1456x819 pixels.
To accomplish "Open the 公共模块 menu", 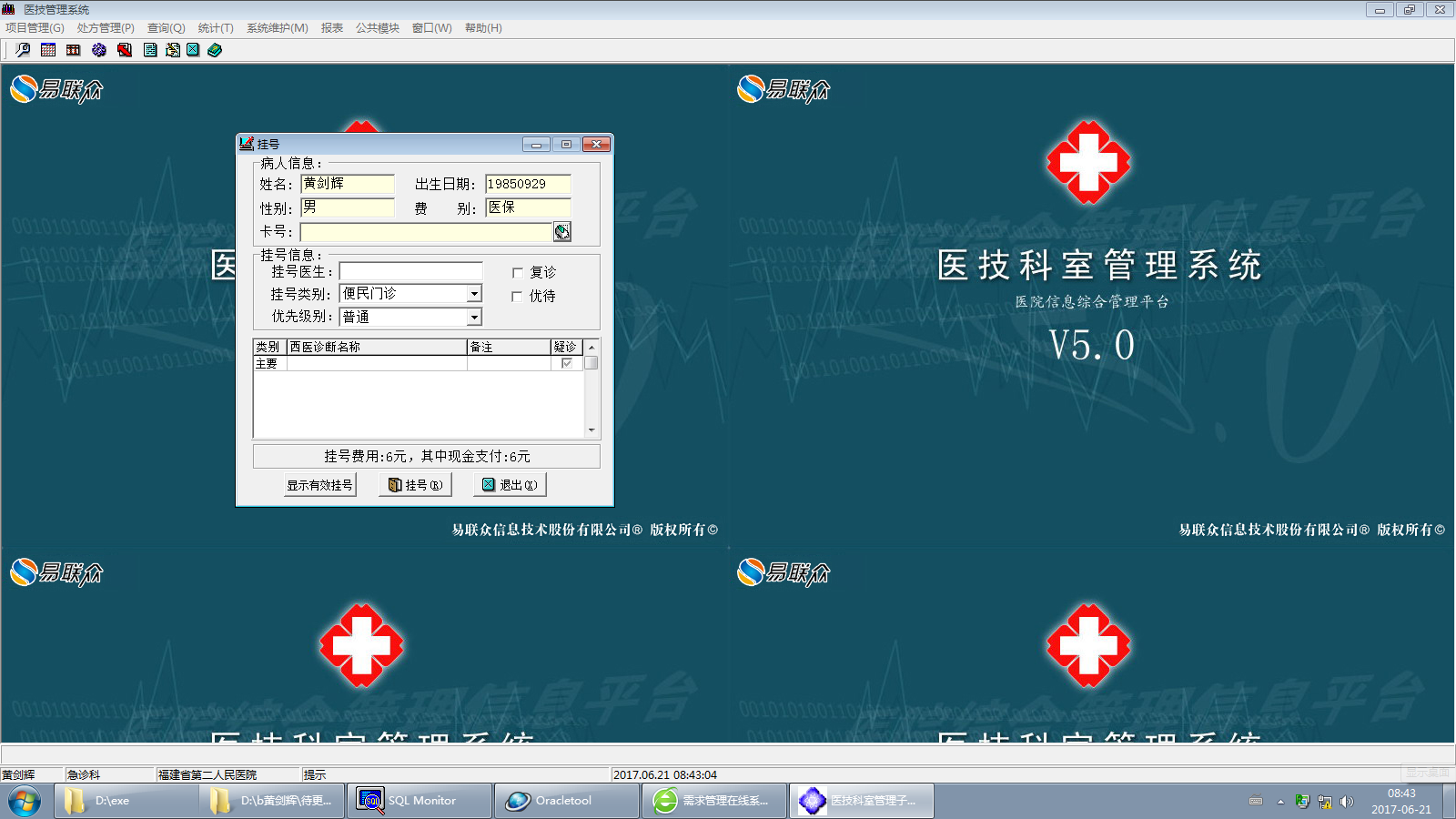I will [x=378, y=28].
